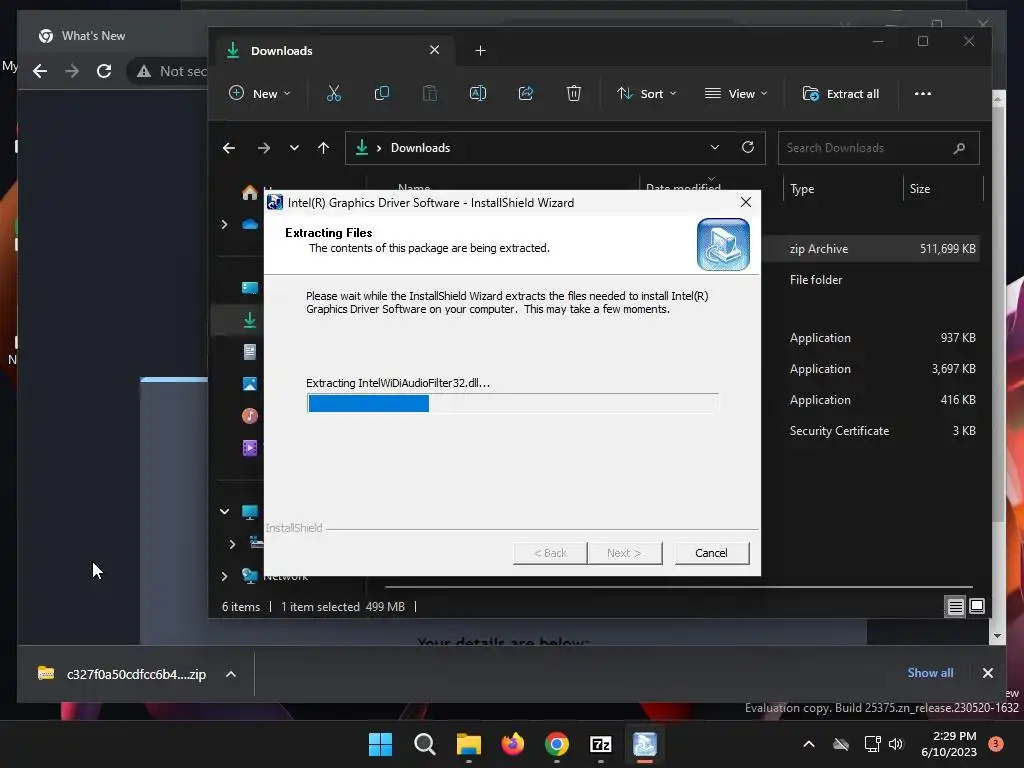Select the Documents sidebar shortcut icon
This screenshot has height=768, width=1024.
249,352
